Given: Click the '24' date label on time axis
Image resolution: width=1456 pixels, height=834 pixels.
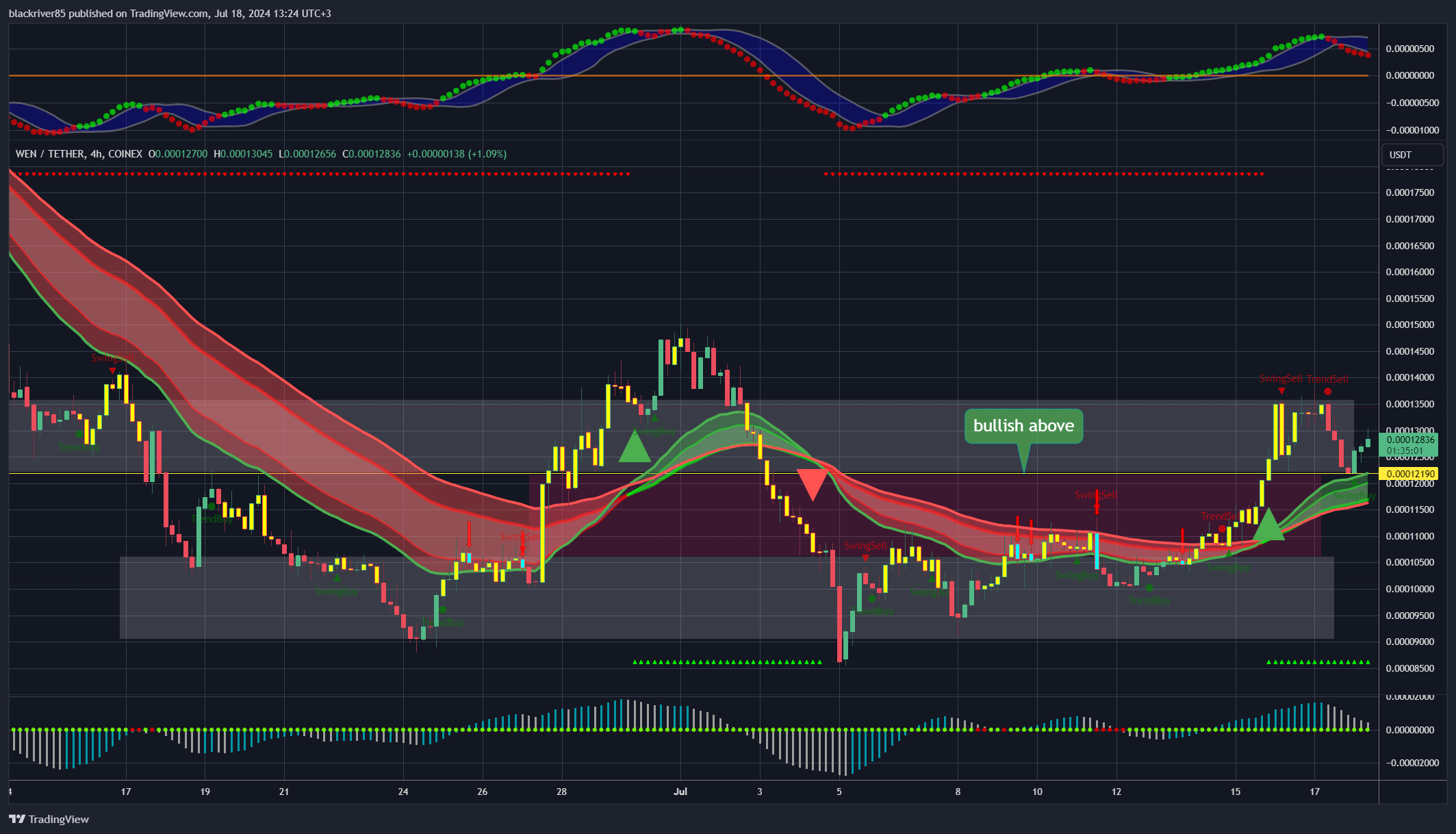Looking at the screenshot, I should click(x=403, y=792).
